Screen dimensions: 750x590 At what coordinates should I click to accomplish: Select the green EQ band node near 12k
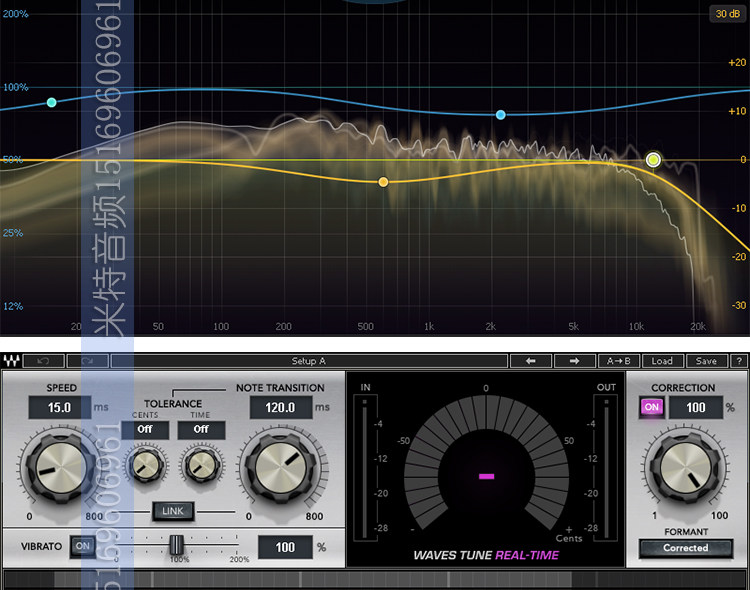653,160
